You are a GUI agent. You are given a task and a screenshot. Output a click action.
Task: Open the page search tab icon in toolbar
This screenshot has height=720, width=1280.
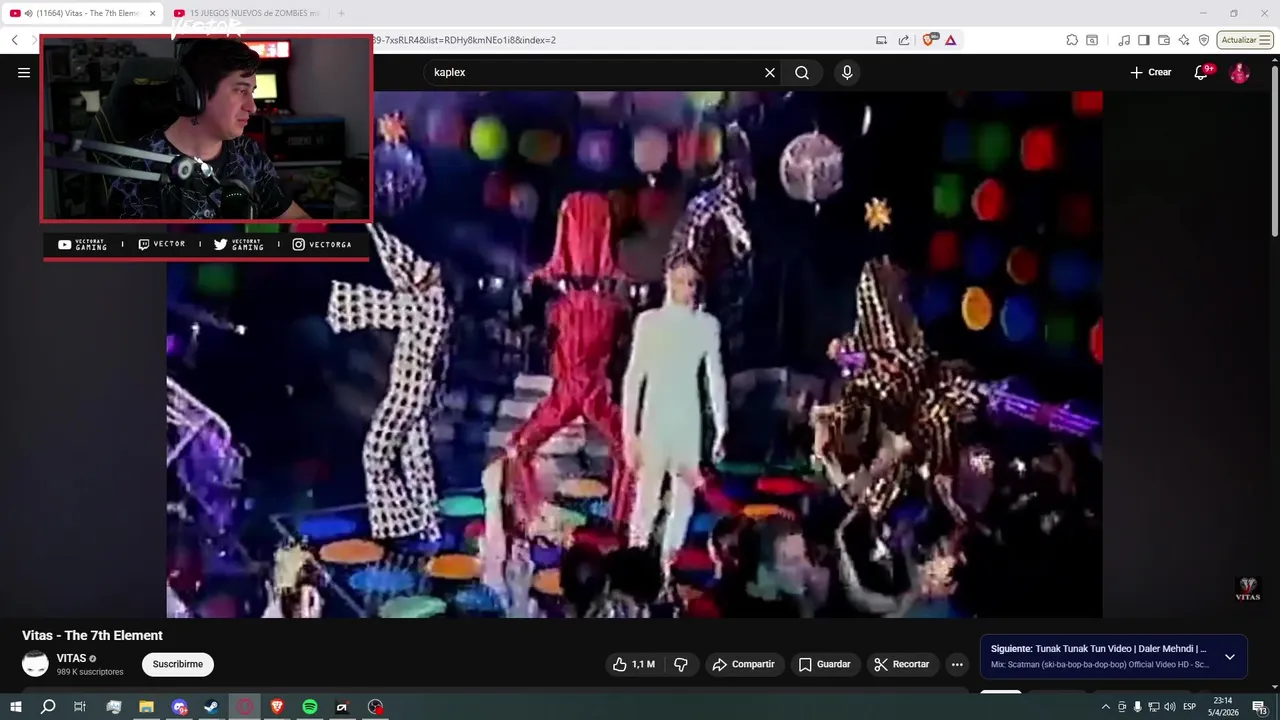pyautogui.click(x=1092, y=40)
